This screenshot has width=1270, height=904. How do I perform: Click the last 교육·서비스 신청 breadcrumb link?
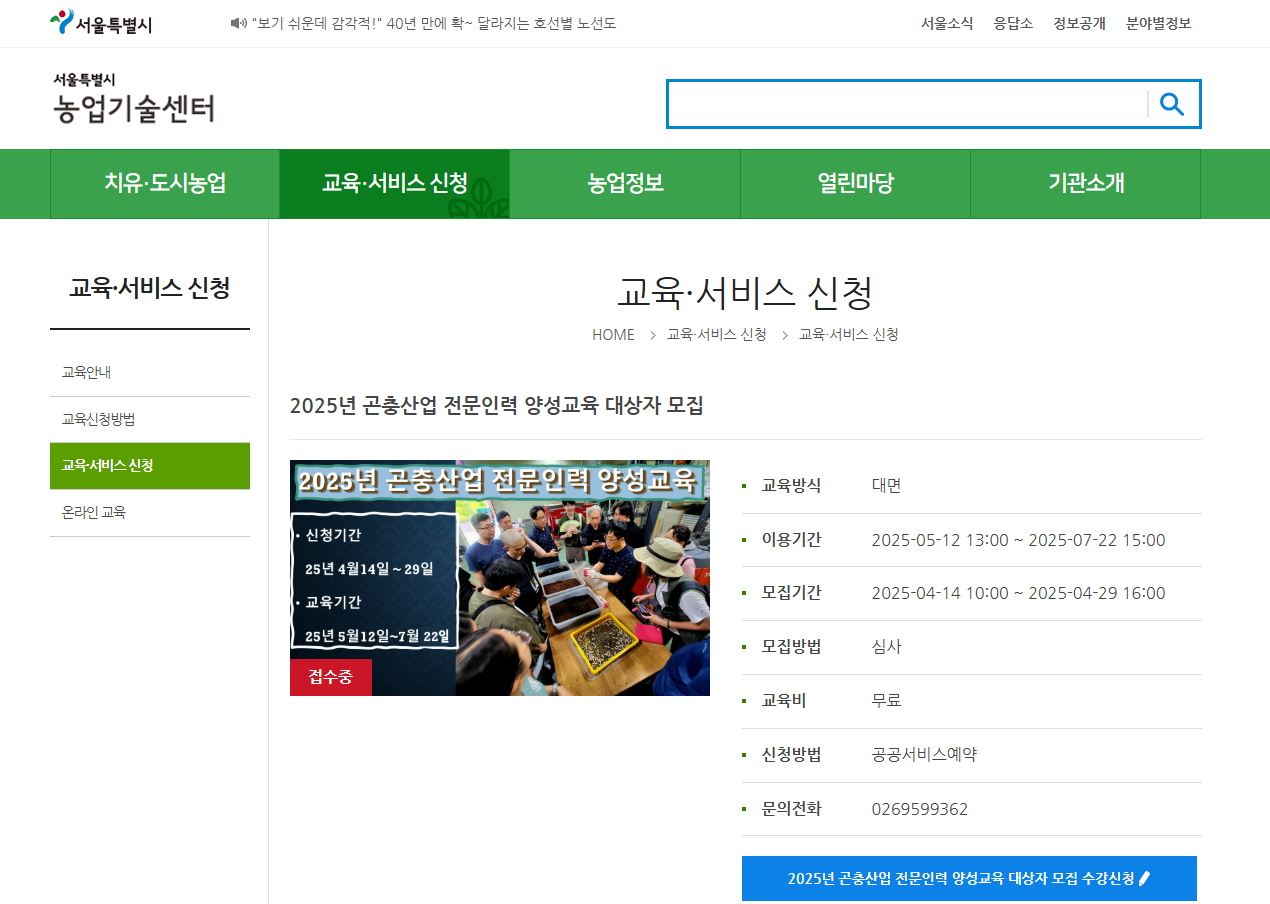tap(849, 335)
